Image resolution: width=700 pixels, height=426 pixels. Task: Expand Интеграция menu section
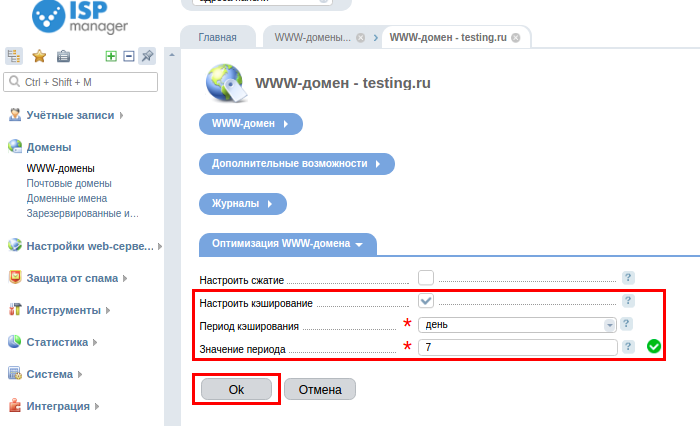[58, 406]
